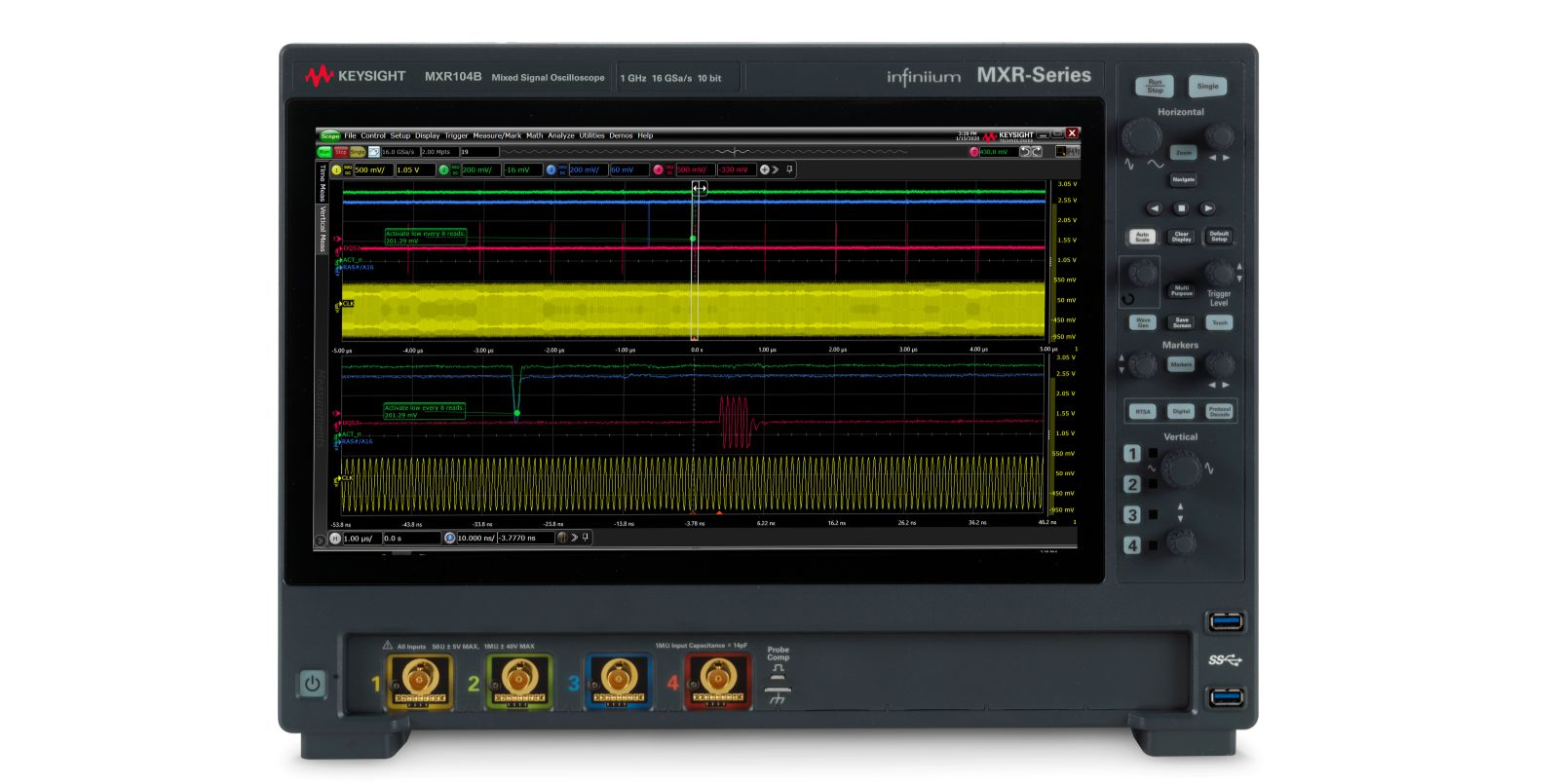The width and height of the screenshot is (1559, 784).
Task: Open the Trigger menu
Action: [x=456, y=135]
